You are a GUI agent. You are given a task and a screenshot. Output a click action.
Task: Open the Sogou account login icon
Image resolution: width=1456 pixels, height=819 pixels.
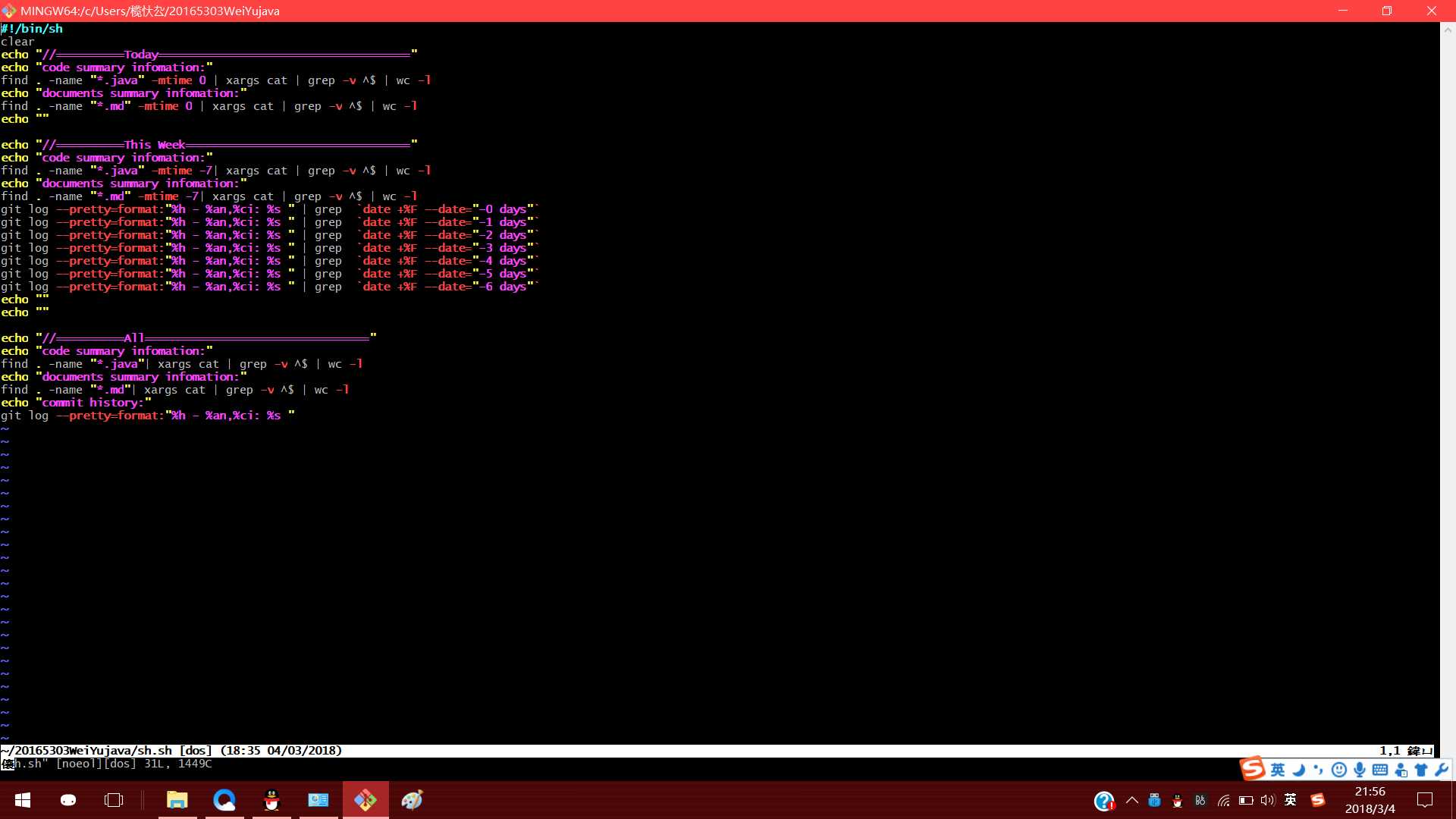(1401, 770)
